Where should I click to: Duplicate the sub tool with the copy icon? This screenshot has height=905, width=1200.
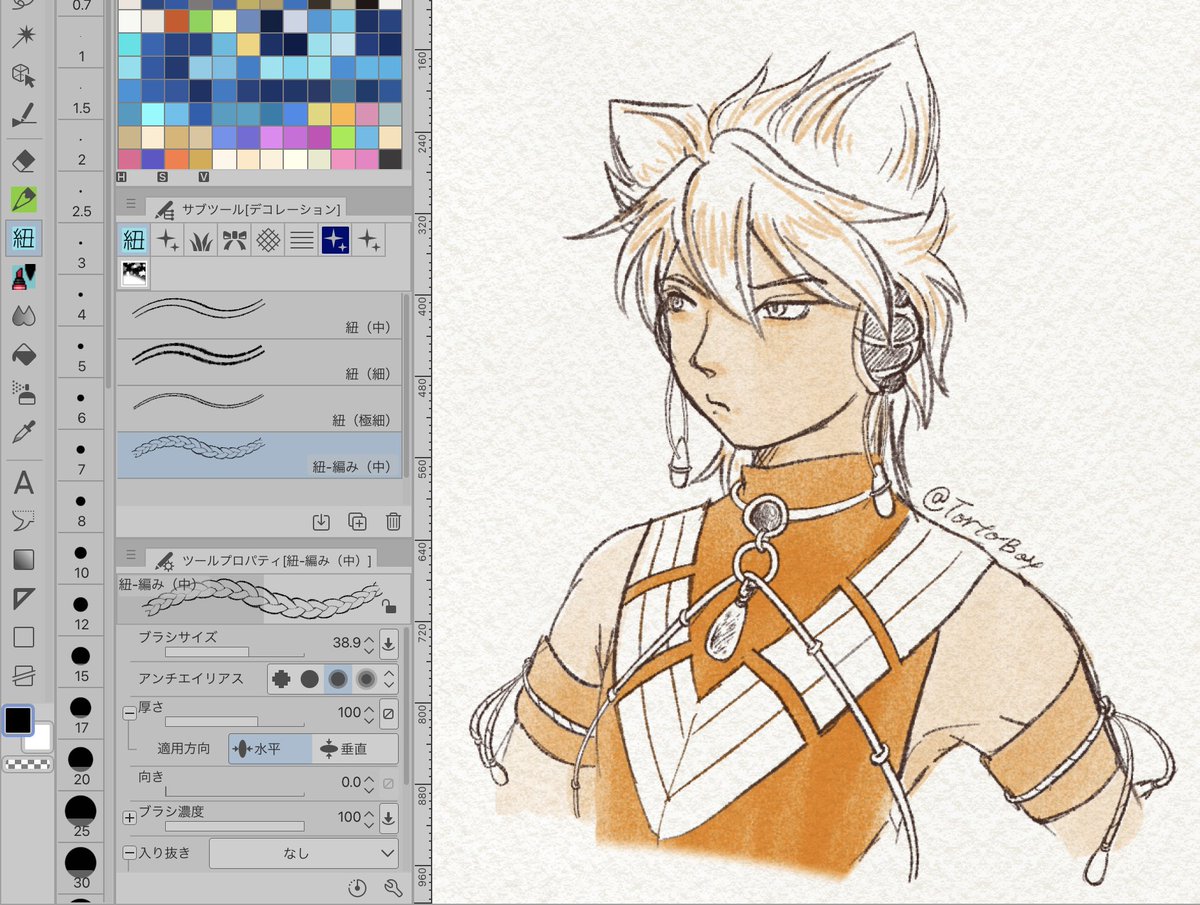pos(357,521)
